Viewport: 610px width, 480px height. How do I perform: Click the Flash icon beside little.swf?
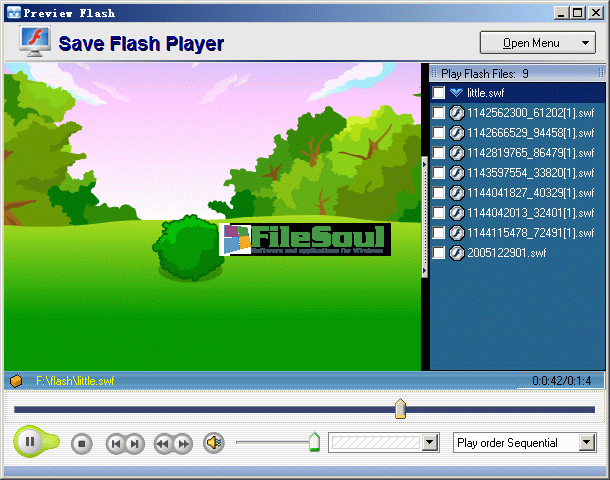tap(456, 92)
